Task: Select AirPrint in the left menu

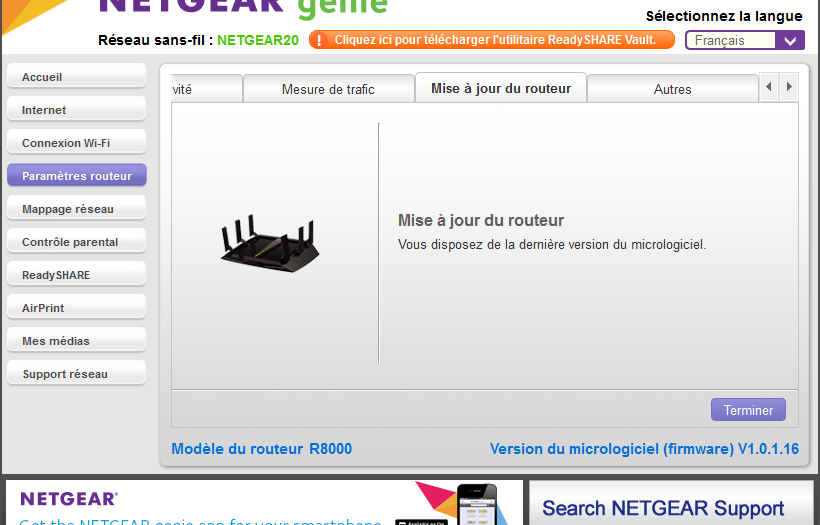Action: [76, 308]
